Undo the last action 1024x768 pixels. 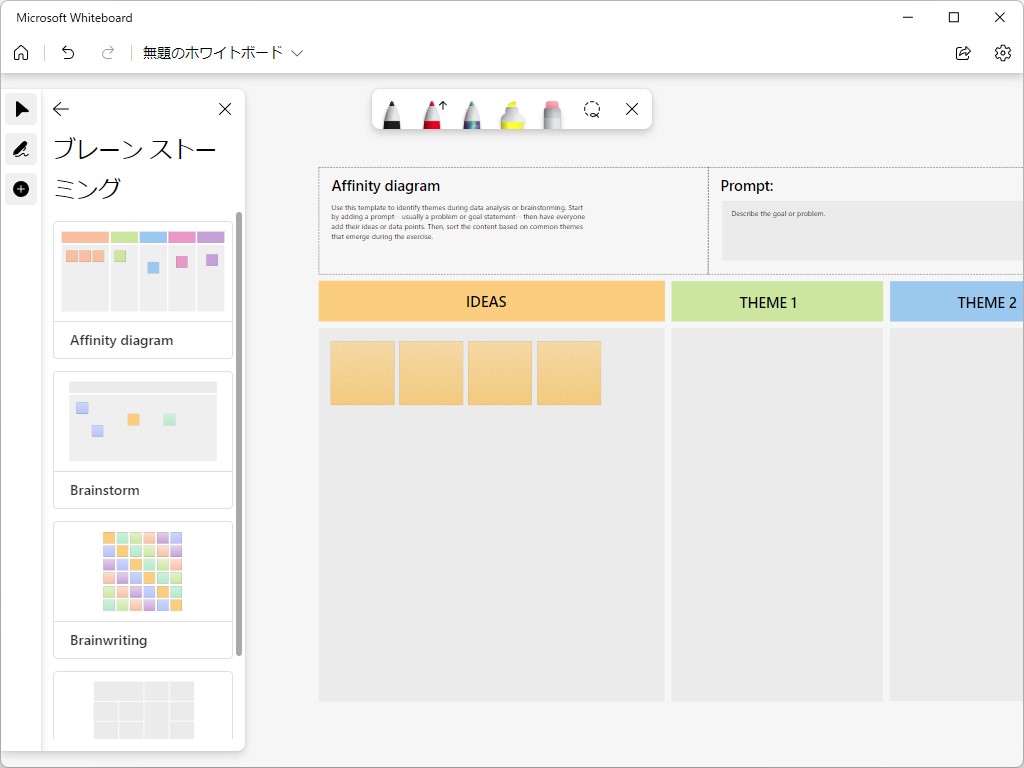(68, 53)
